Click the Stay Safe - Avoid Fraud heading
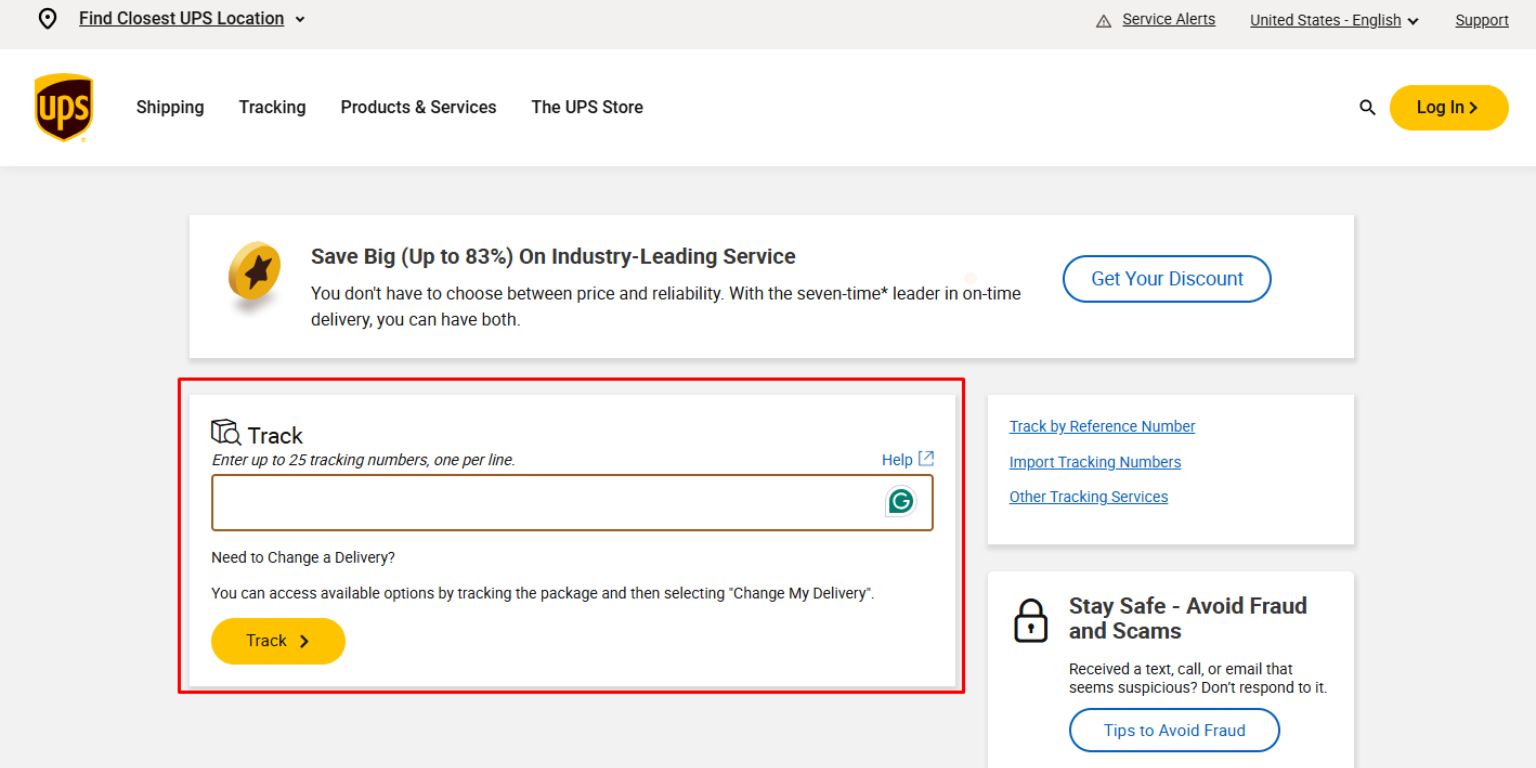Viewport: 1536px width, 768px height. [x=1188, y=618]
